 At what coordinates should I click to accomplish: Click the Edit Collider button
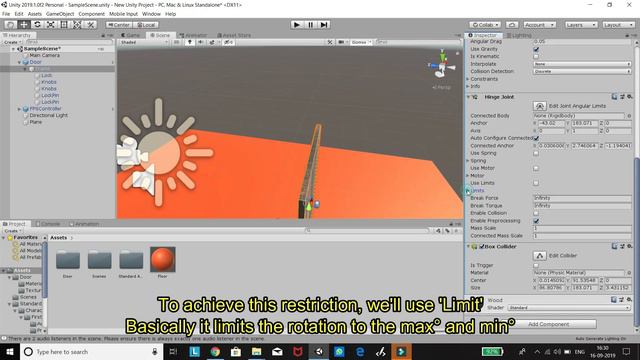(x=540, y=256)
